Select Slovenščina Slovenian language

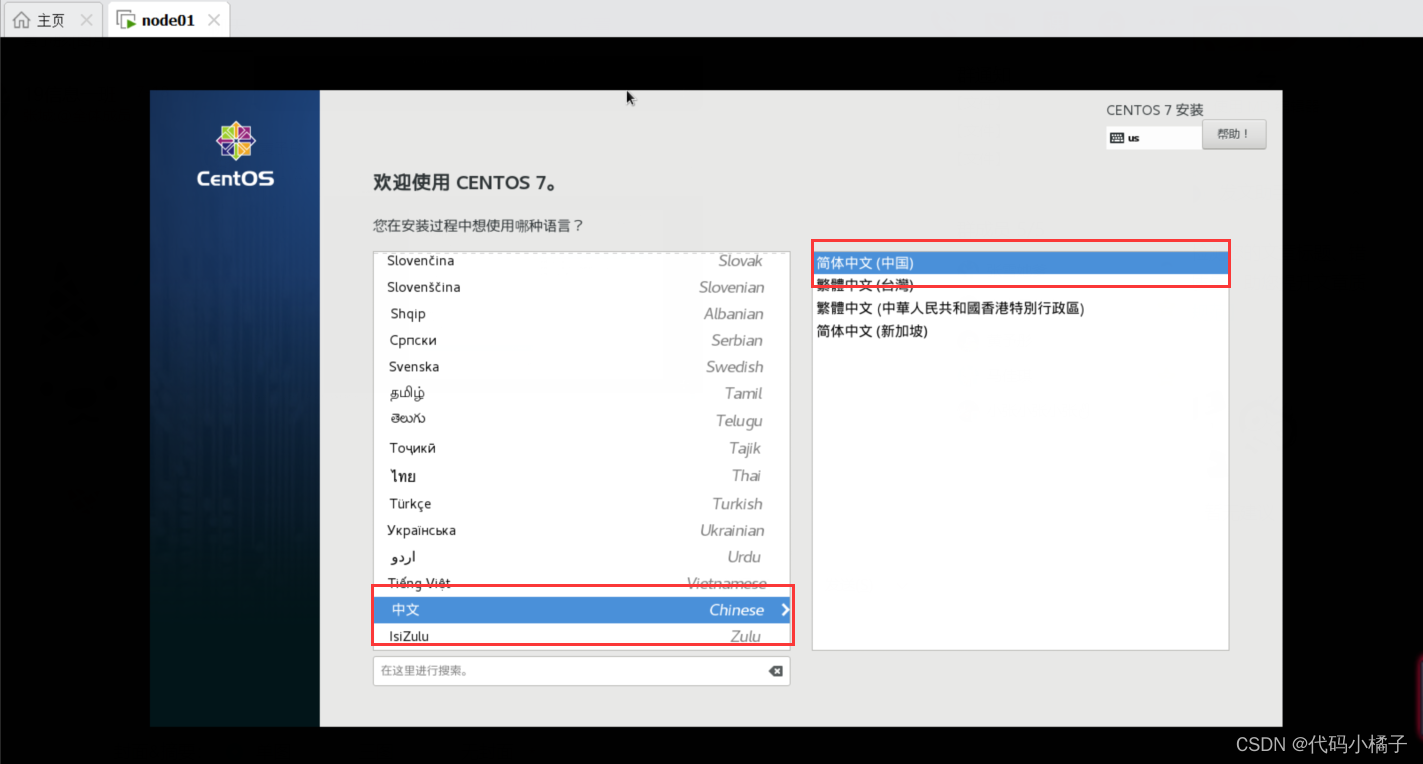click(581, 287)
